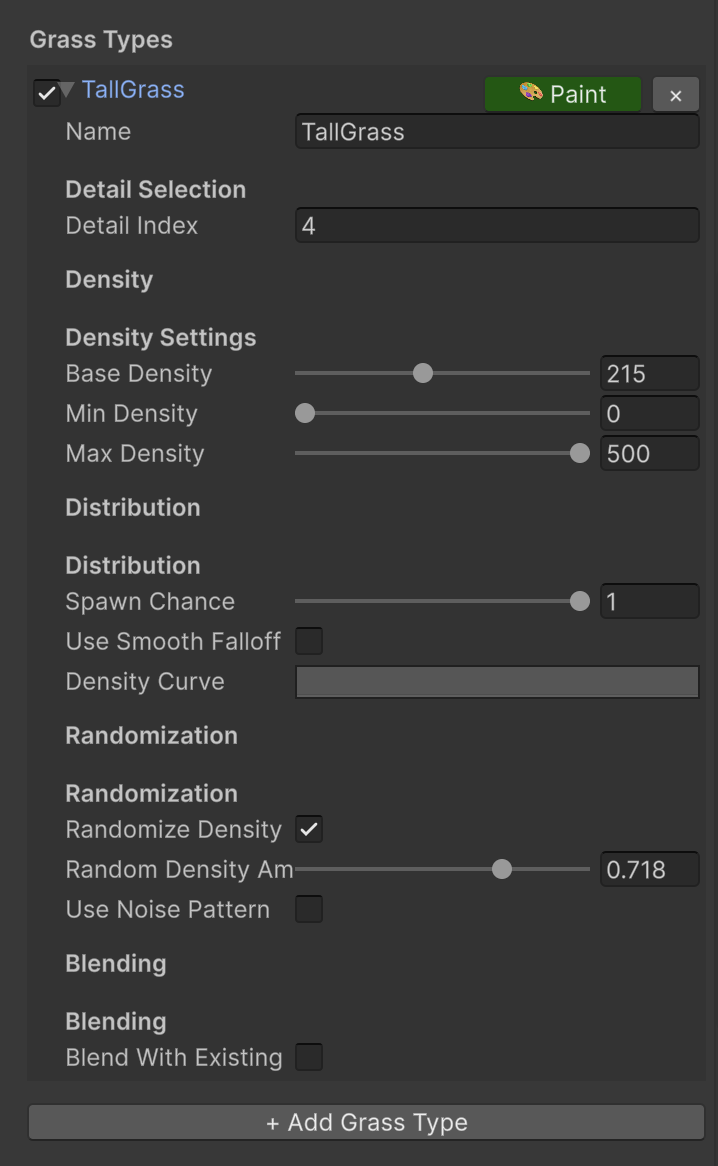Image resolution: width=718 pixels, height=1166 pixels.
Task: Click the Min Density slider handle
Action: [305, 413]
